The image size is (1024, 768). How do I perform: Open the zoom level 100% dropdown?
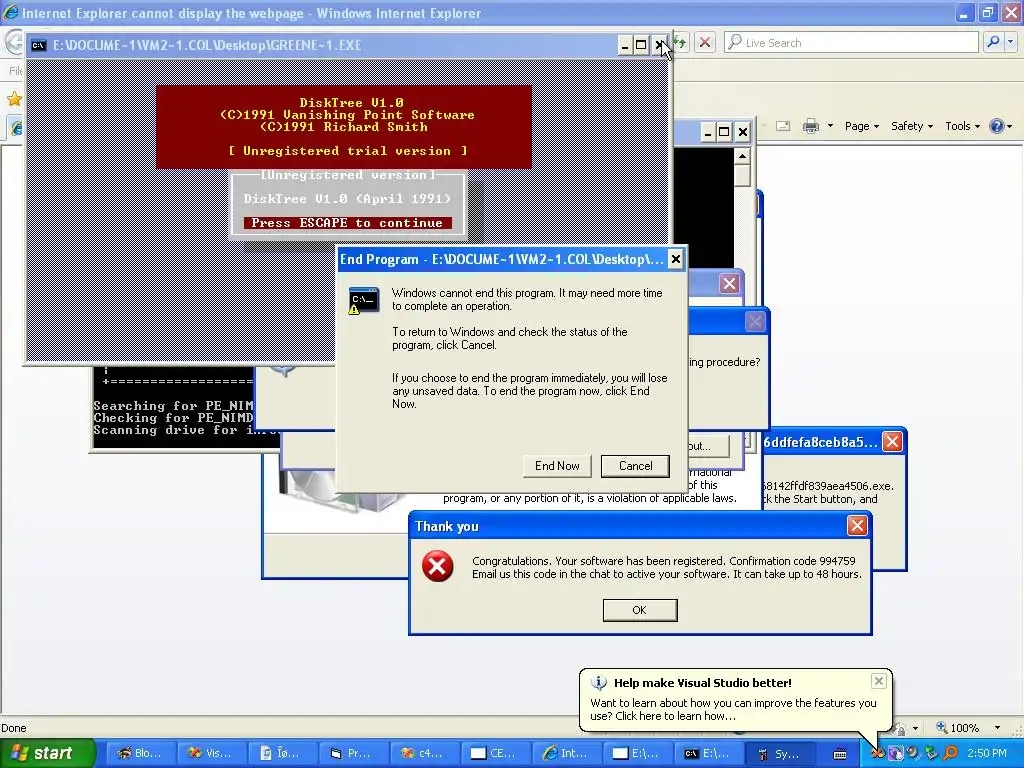[997, 728]
